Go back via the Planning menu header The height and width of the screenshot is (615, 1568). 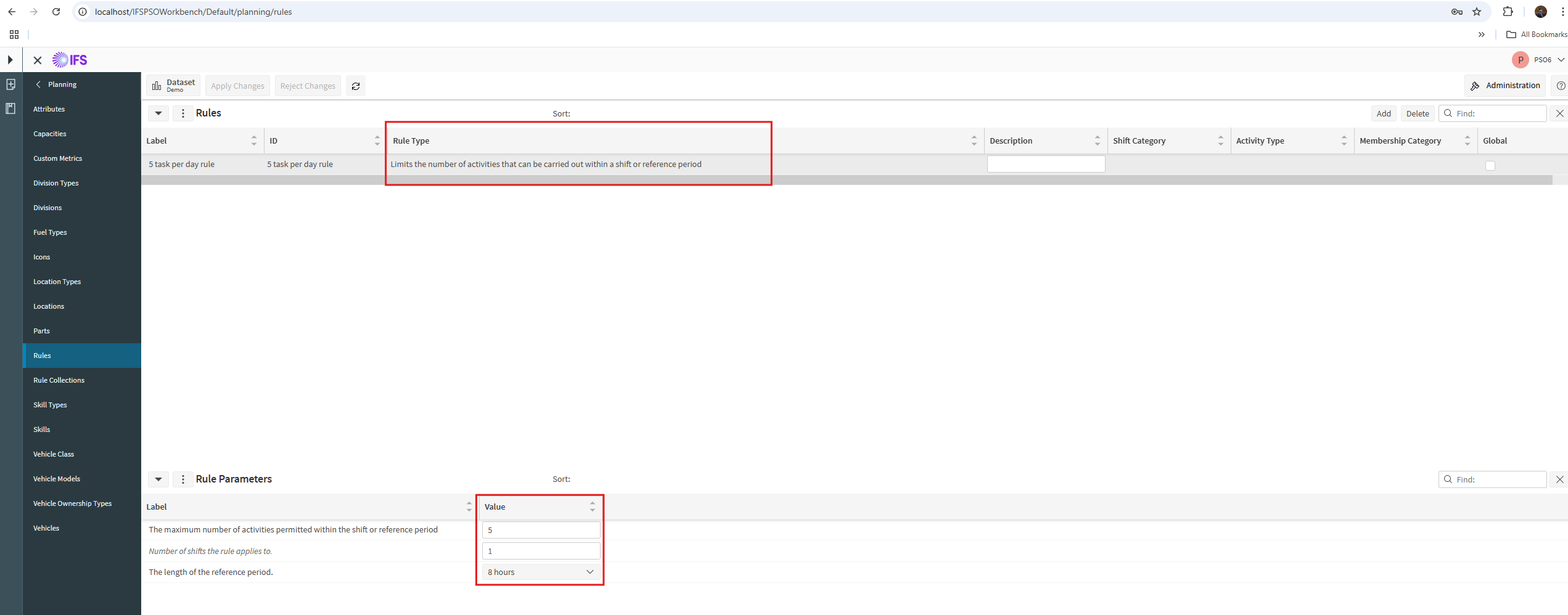[x=56, y=84]
